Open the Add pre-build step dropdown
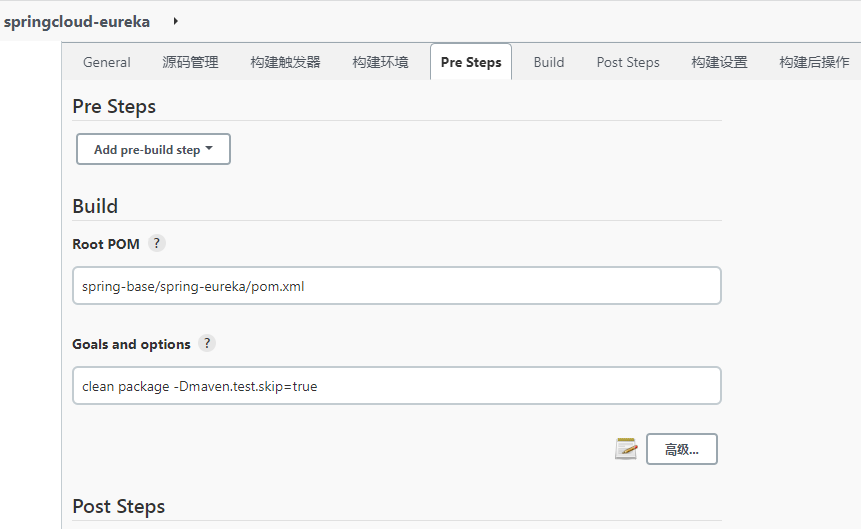 click(x=153, y=149)
